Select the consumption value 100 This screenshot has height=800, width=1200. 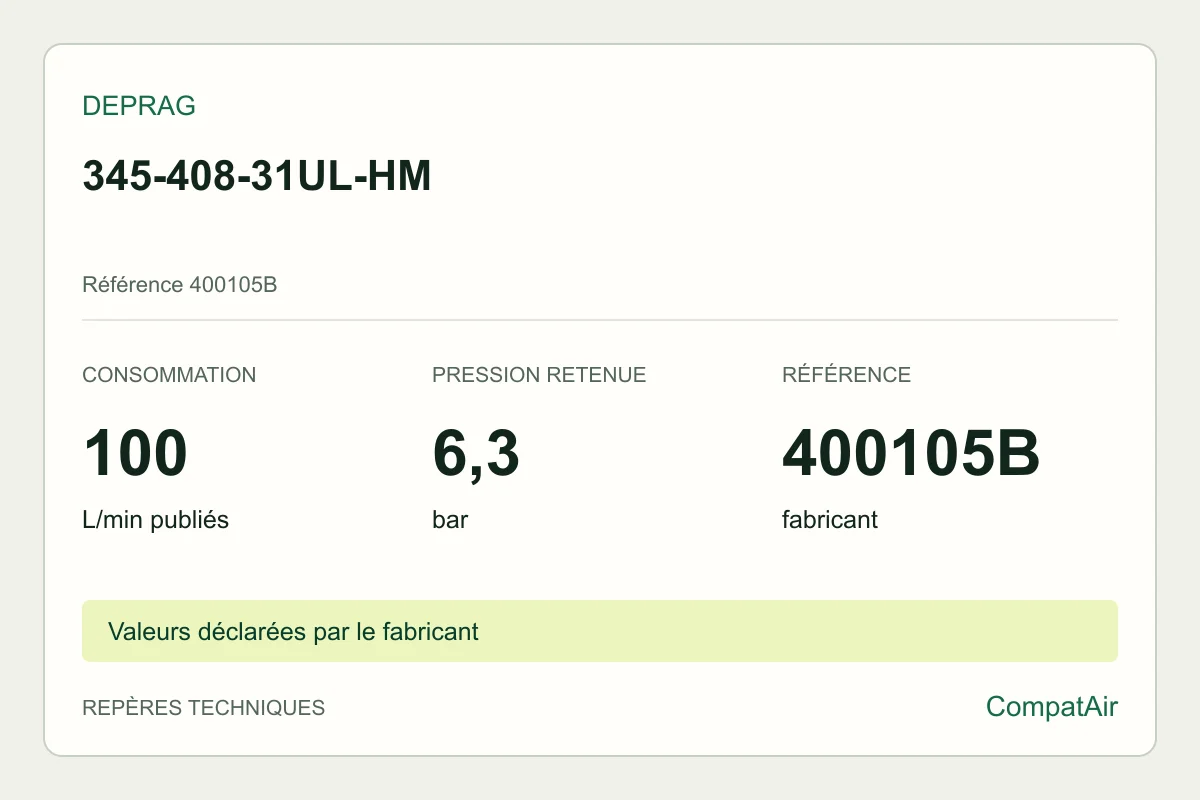tap(135, 453)
